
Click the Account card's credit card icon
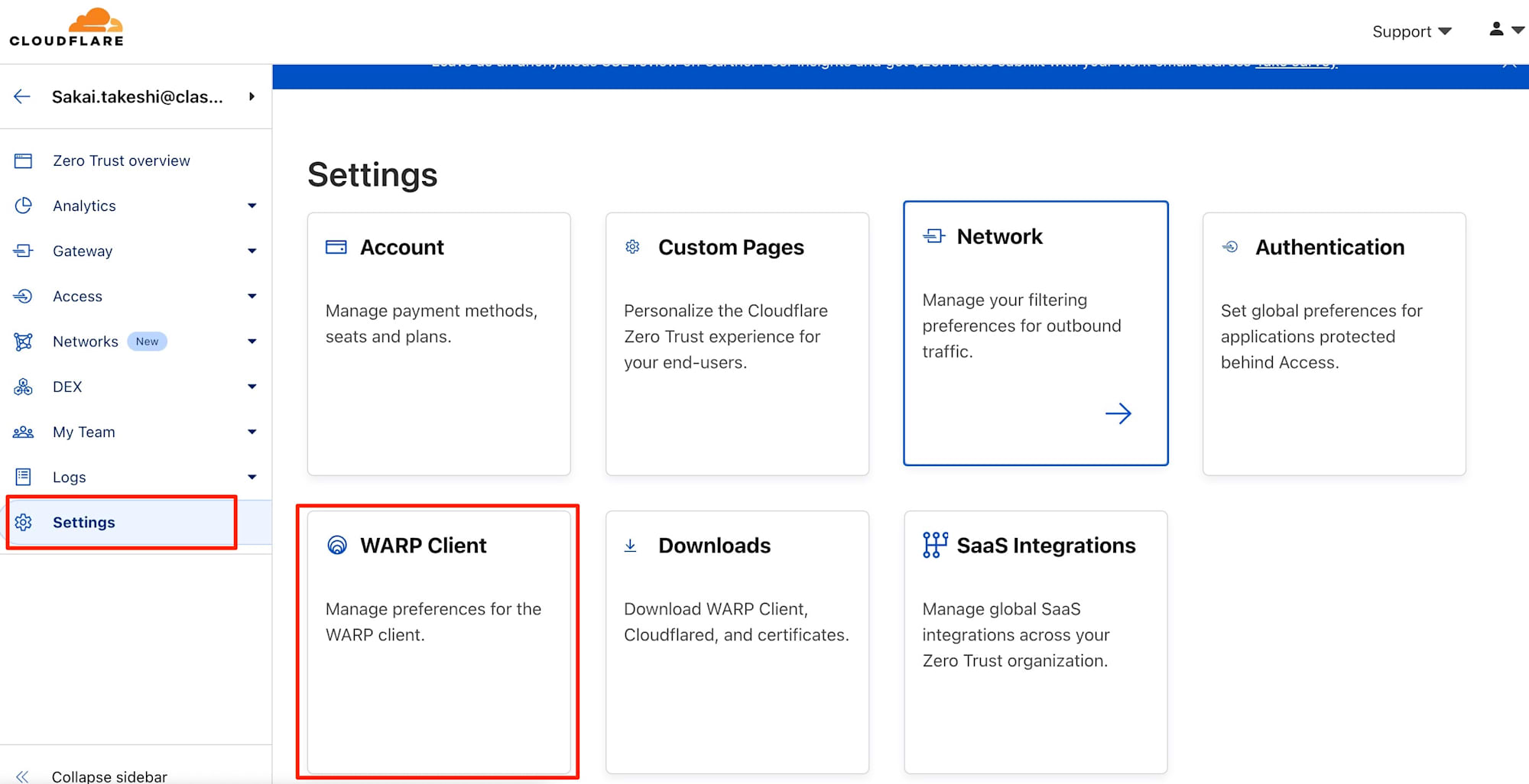tap(336, 247)
